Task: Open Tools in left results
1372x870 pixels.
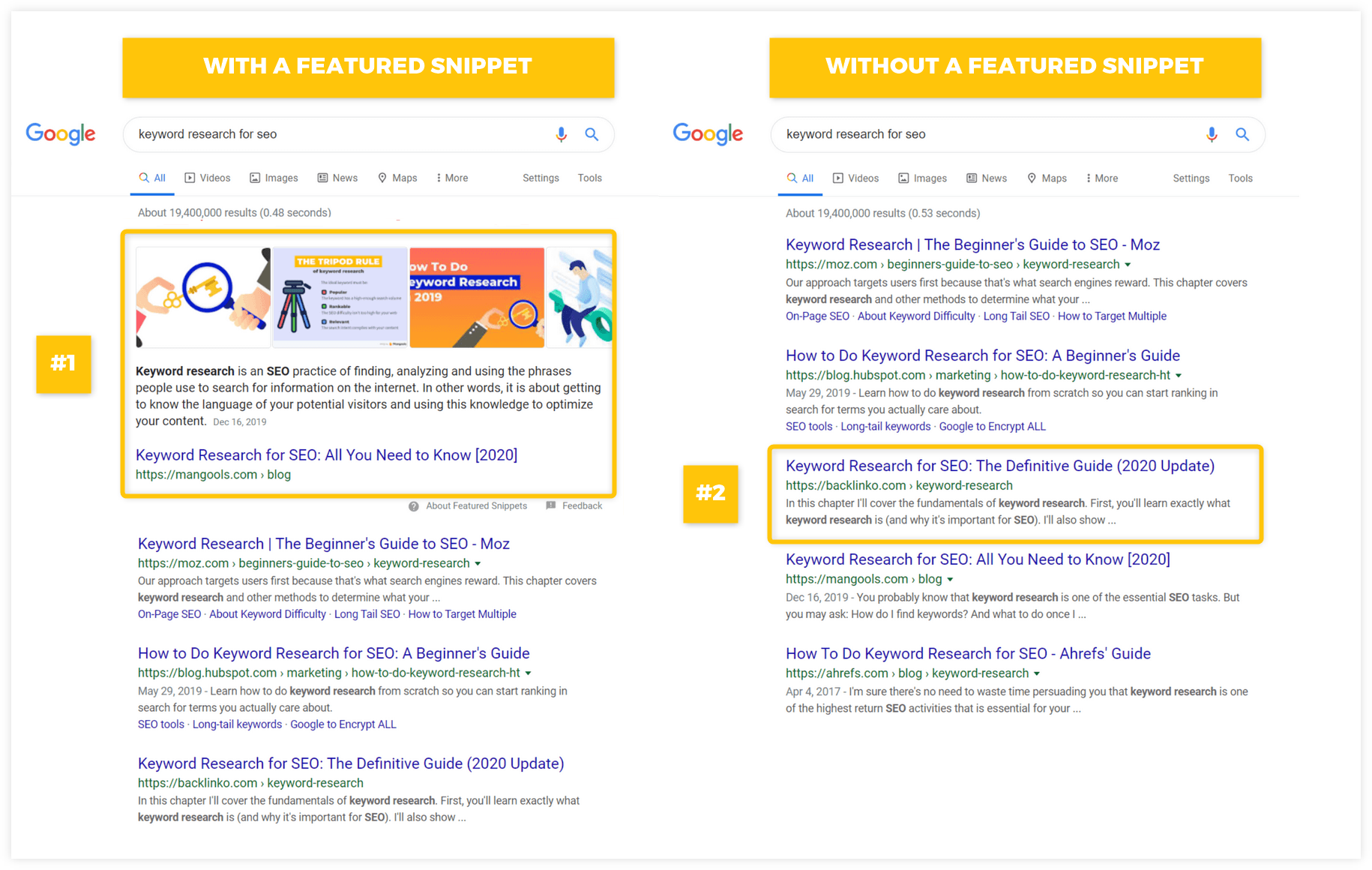Action: [589, 178]
